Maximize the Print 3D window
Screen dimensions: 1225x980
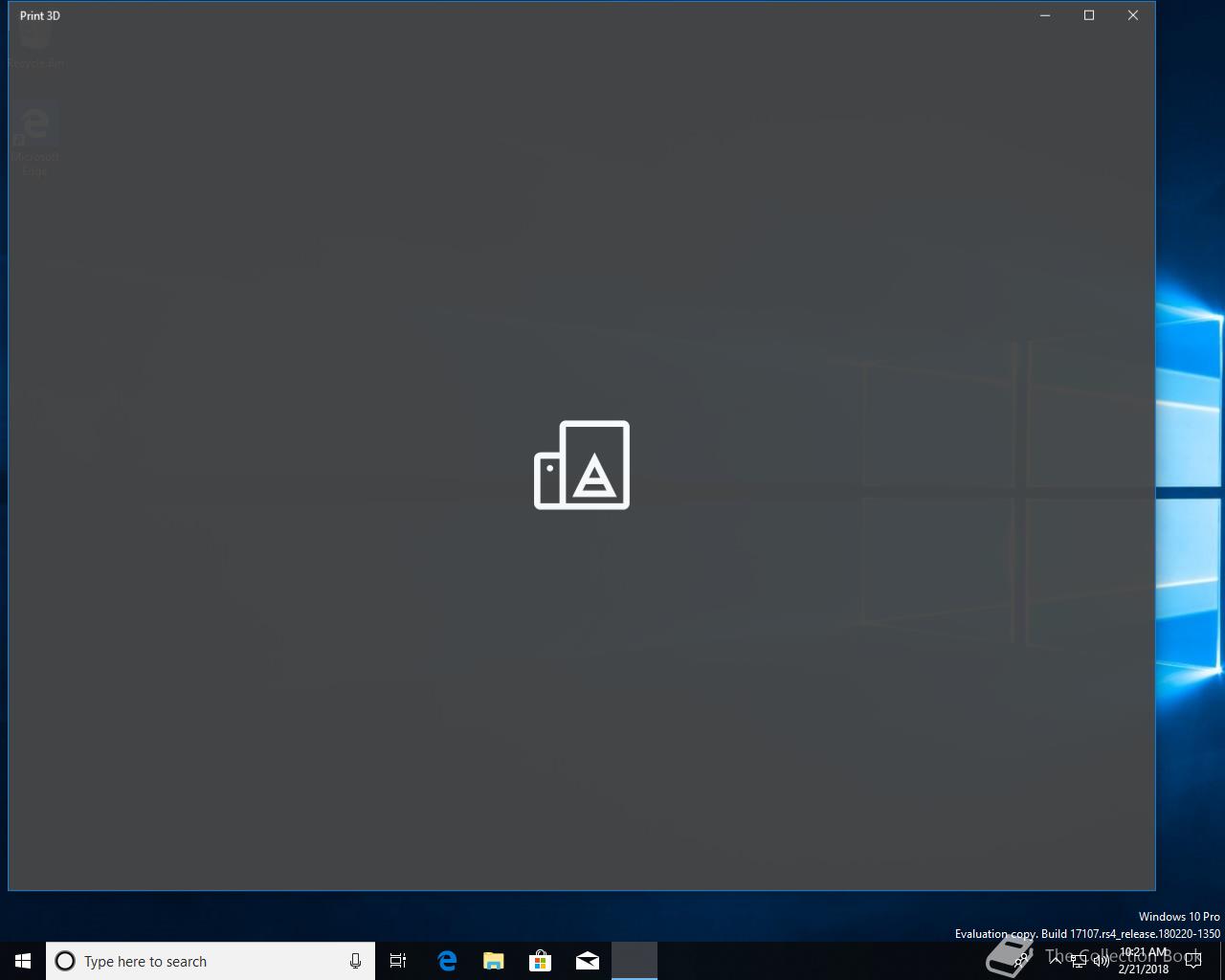1089,15
